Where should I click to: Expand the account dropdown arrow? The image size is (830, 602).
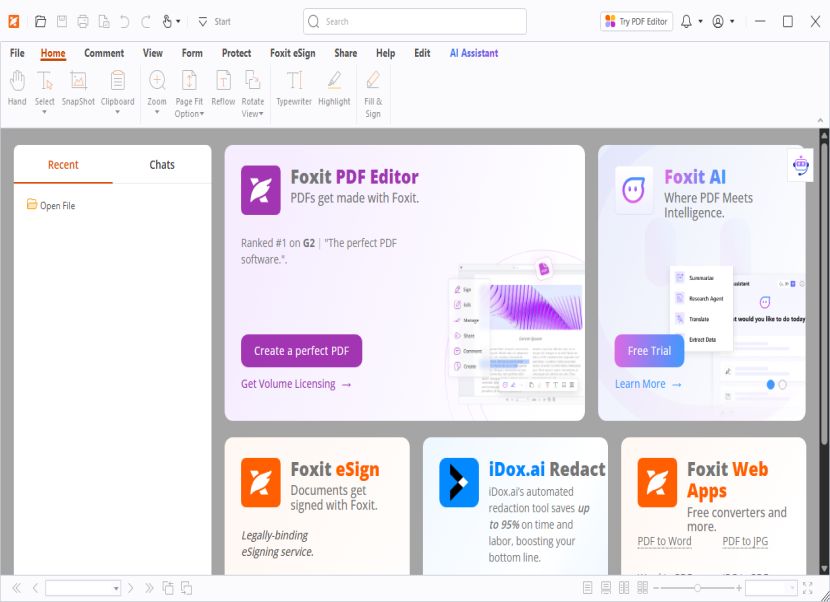[x=732, y=22]
